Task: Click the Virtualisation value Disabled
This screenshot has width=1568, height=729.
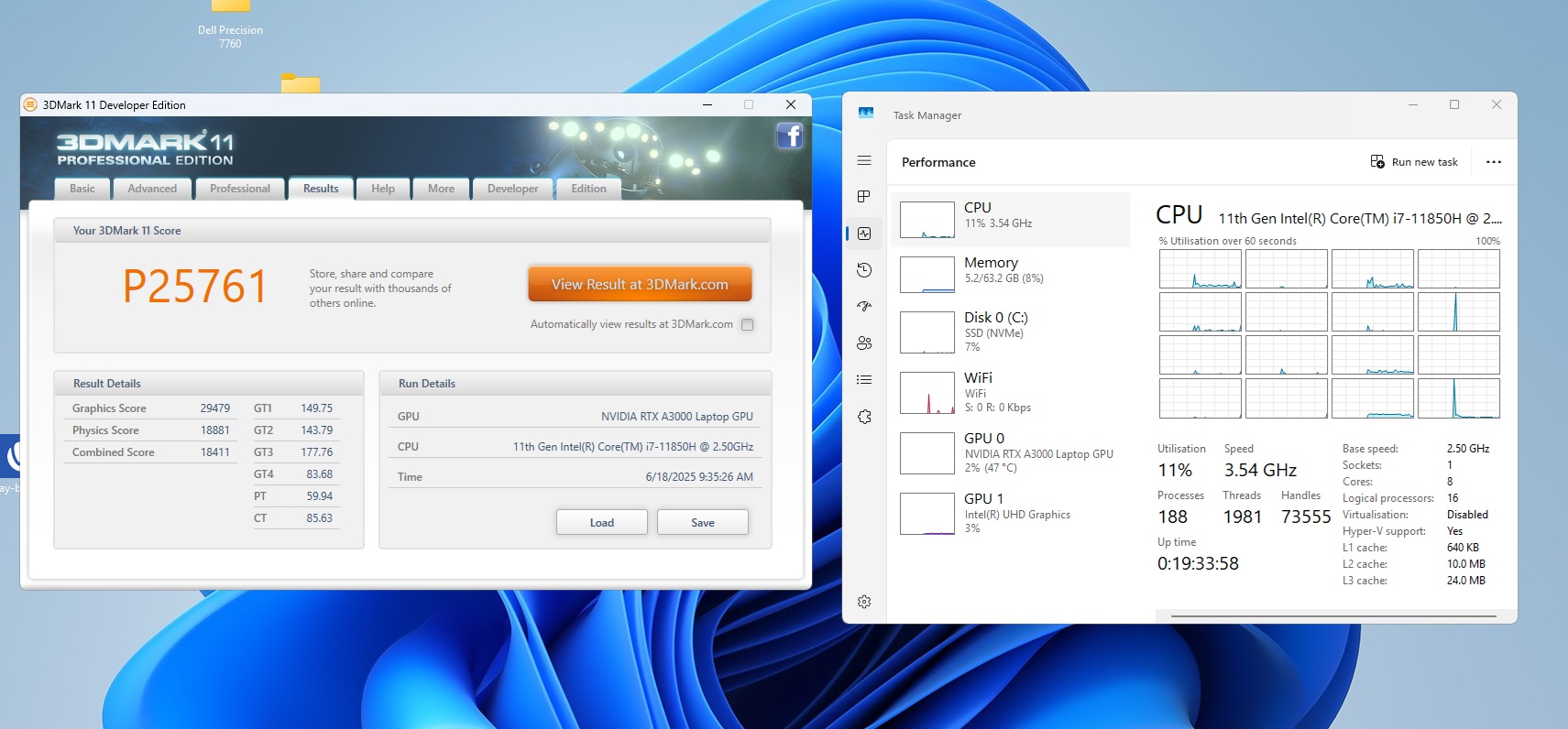Action: (1467, 515)
